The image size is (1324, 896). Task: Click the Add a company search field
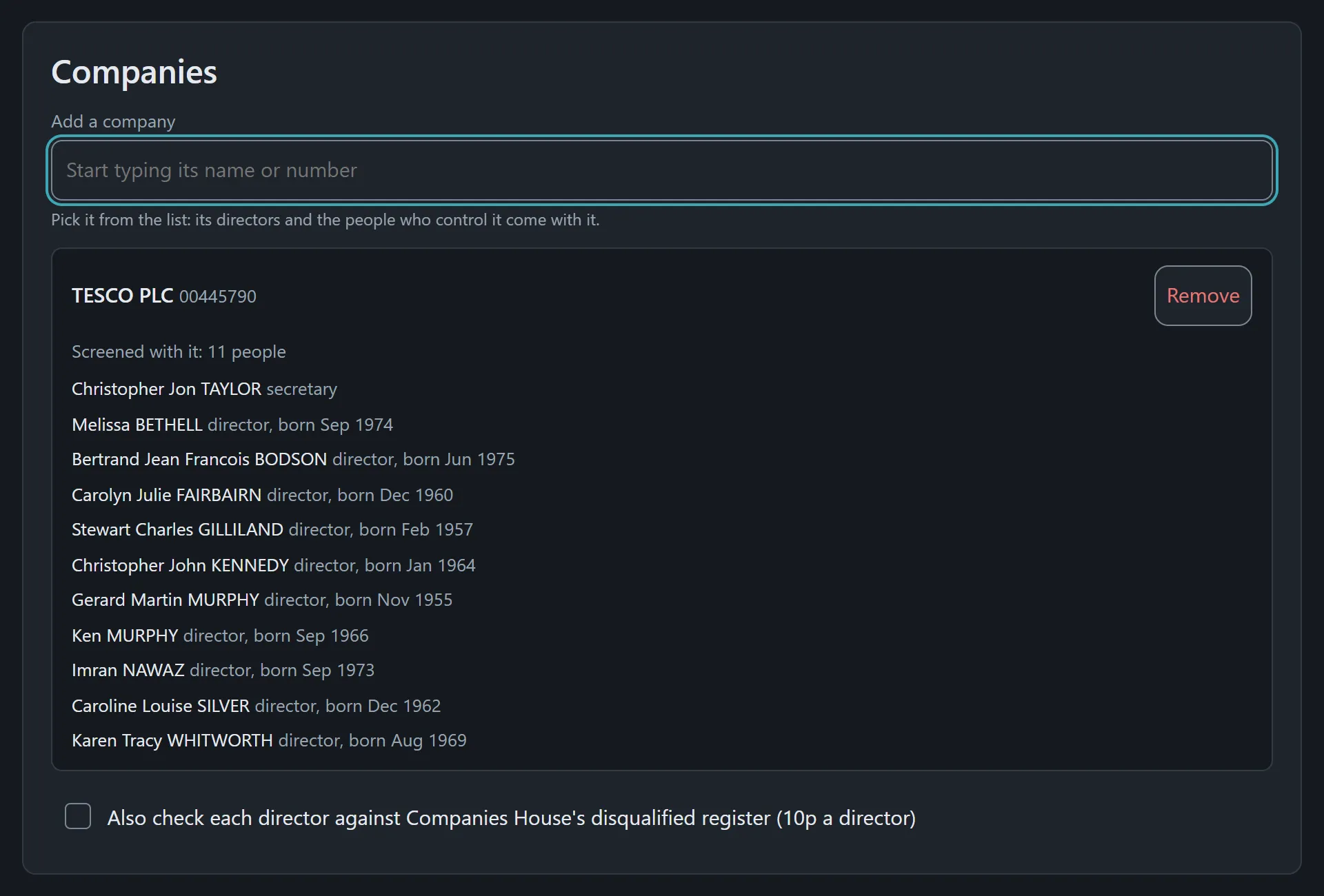pos(661,170)
